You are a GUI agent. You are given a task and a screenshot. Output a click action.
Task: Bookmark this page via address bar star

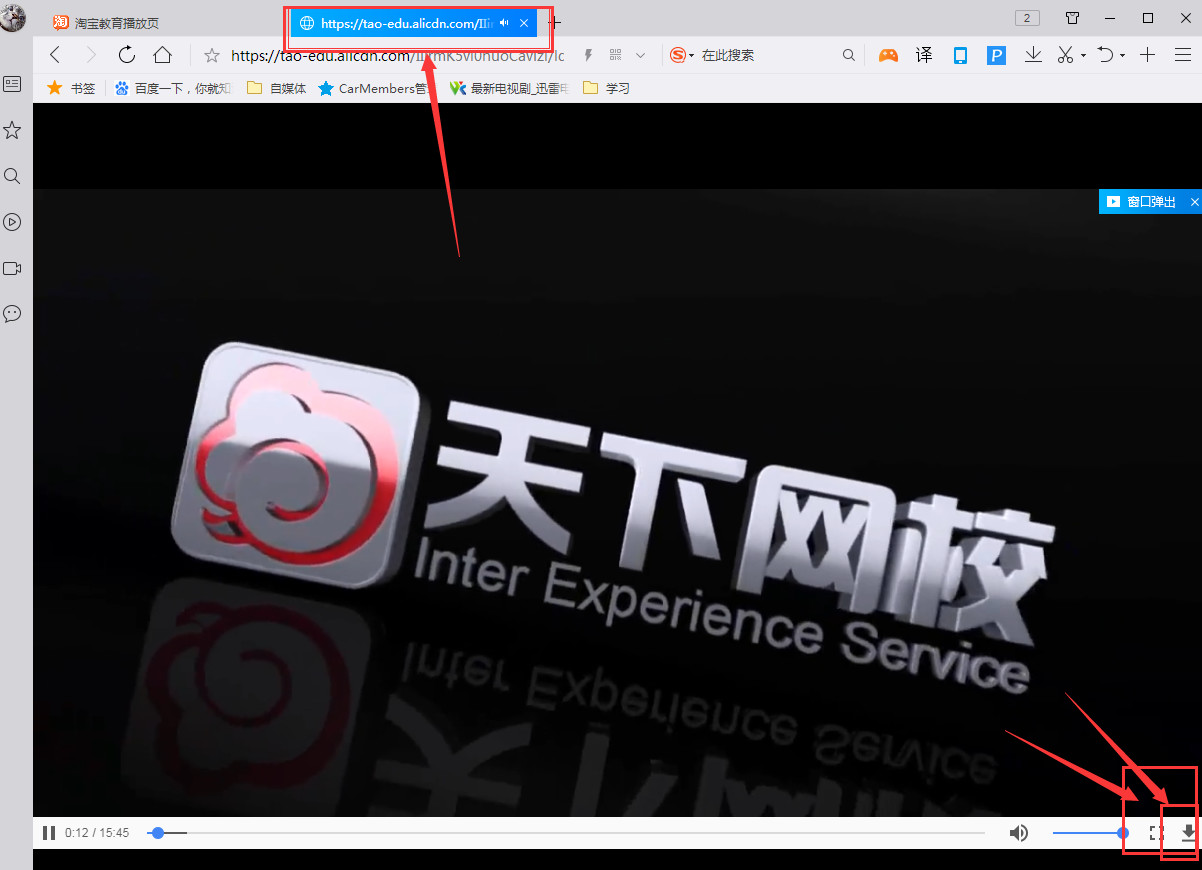(x=210, y=55)
